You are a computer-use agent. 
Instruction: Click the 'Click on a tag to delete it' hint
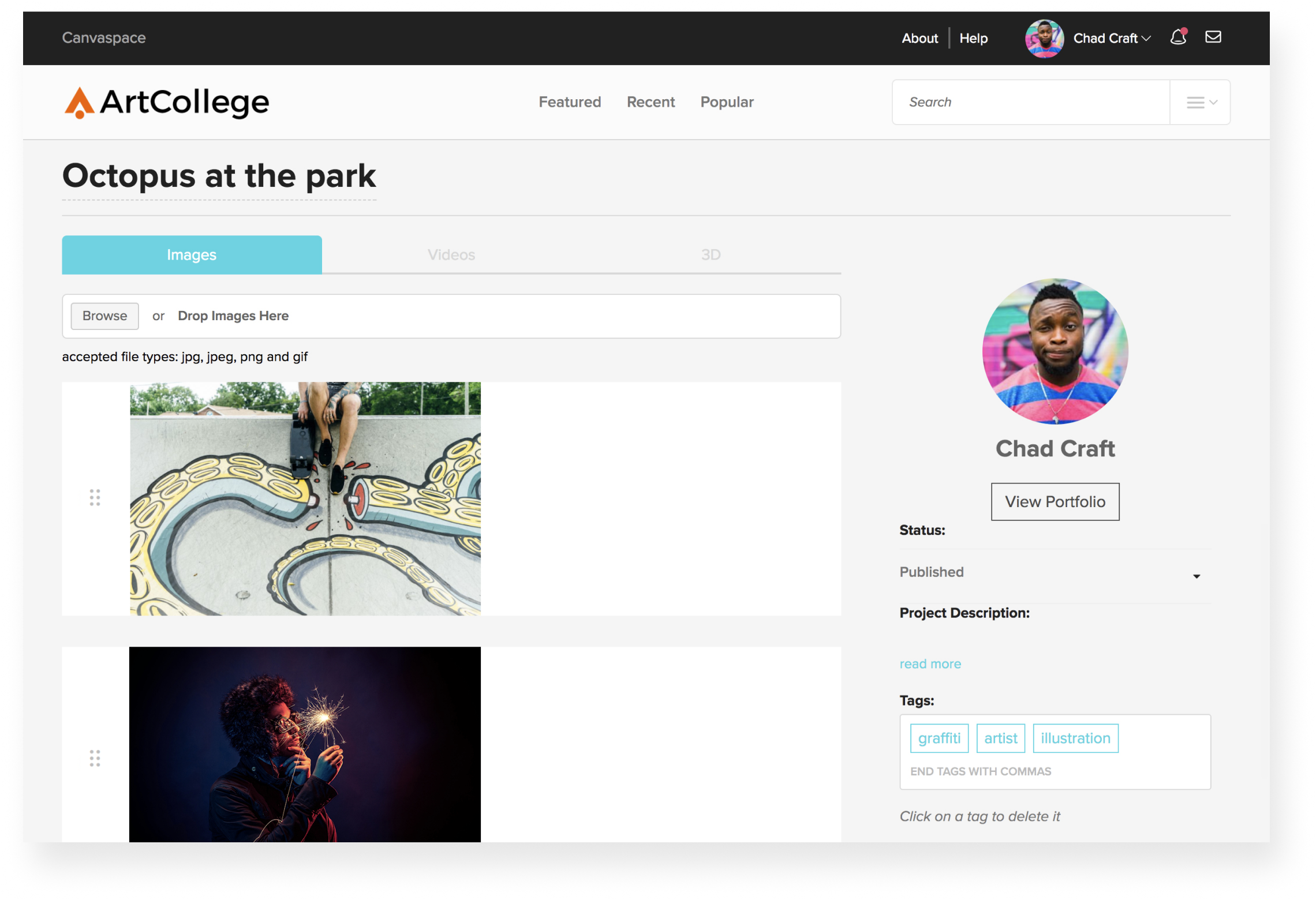tap(979, 817)
